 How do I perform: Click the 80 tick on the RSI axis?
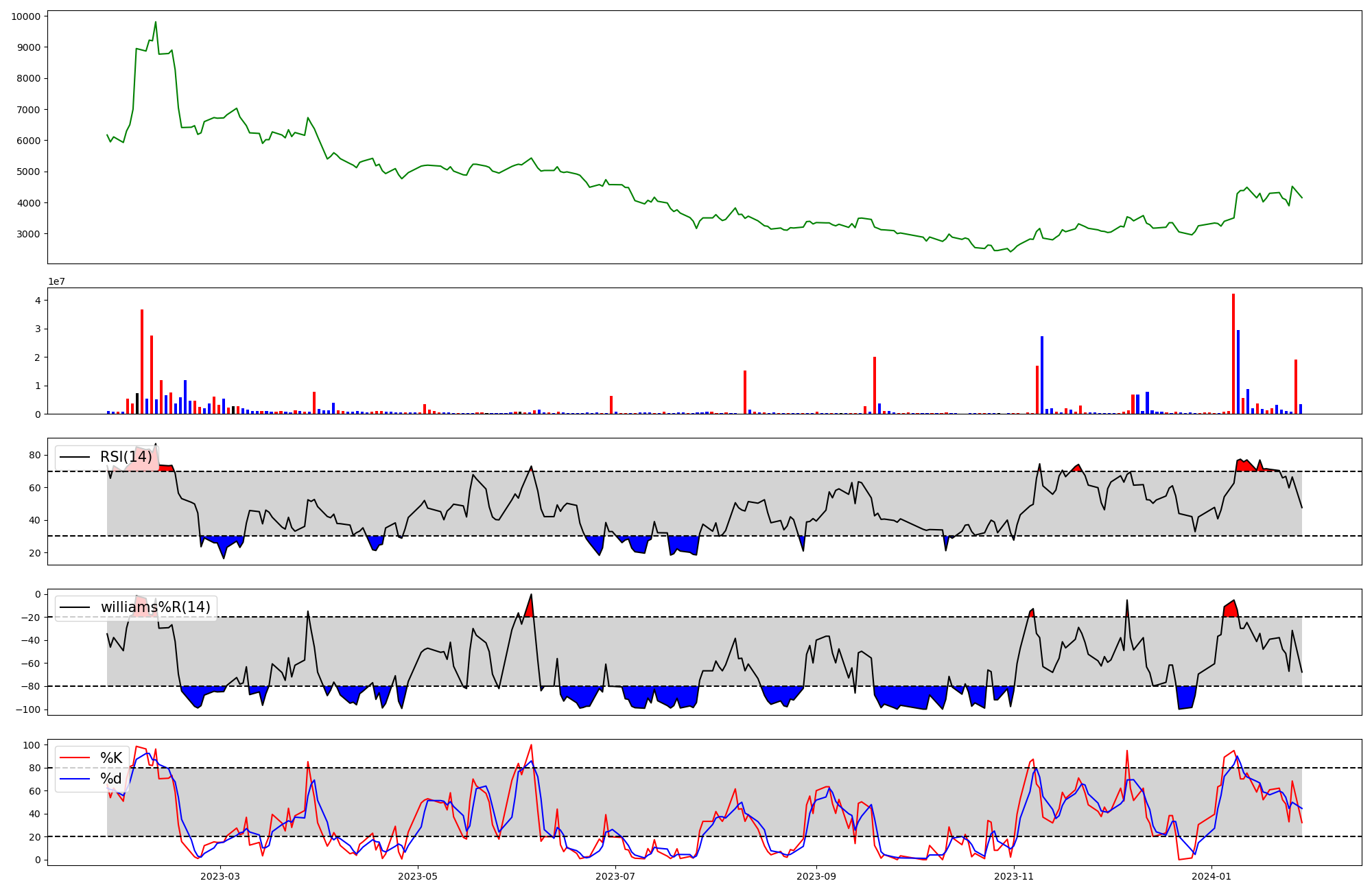tap(34, 456)
